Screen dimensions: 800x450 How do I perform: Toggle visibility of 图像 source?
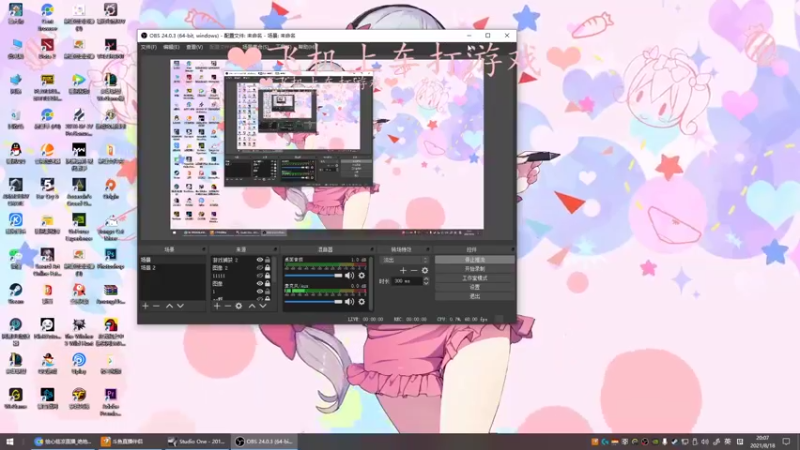(260, 284)
